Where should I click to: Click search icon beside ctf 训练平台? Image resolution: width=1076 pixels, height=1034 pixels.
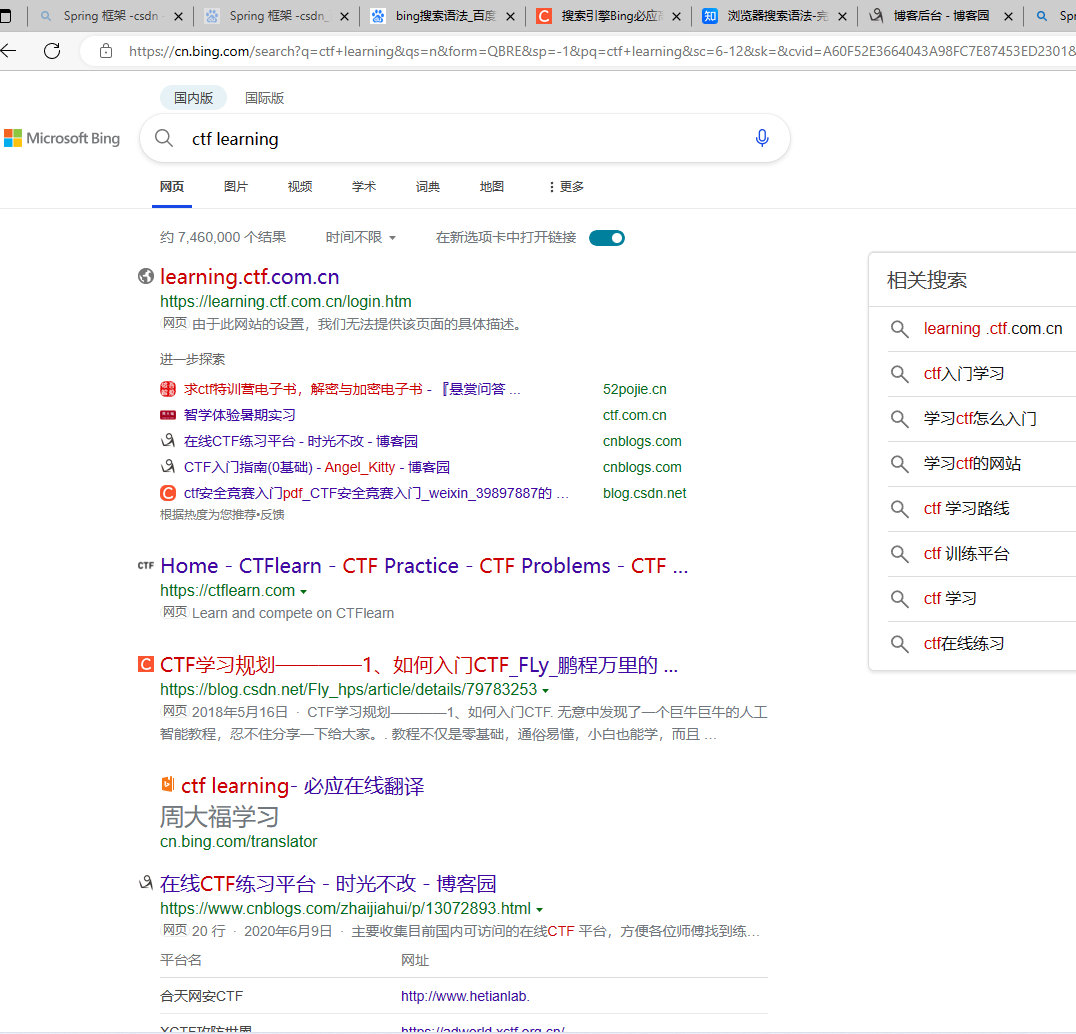point(900,554)
